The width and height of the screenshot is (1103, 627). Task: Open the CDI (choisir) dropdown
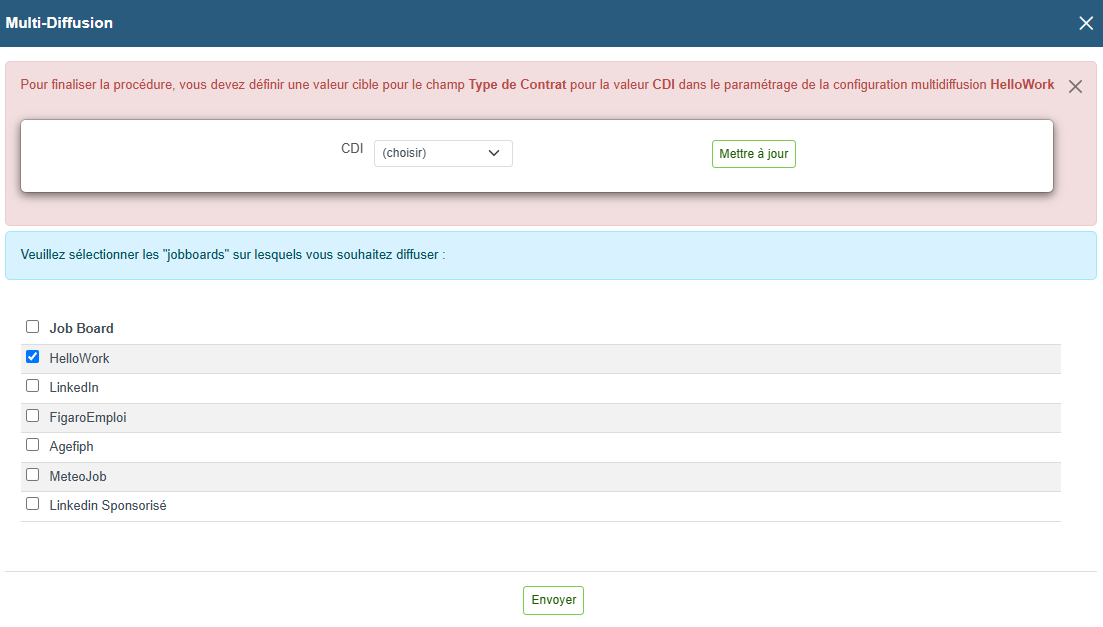[443, 153]
